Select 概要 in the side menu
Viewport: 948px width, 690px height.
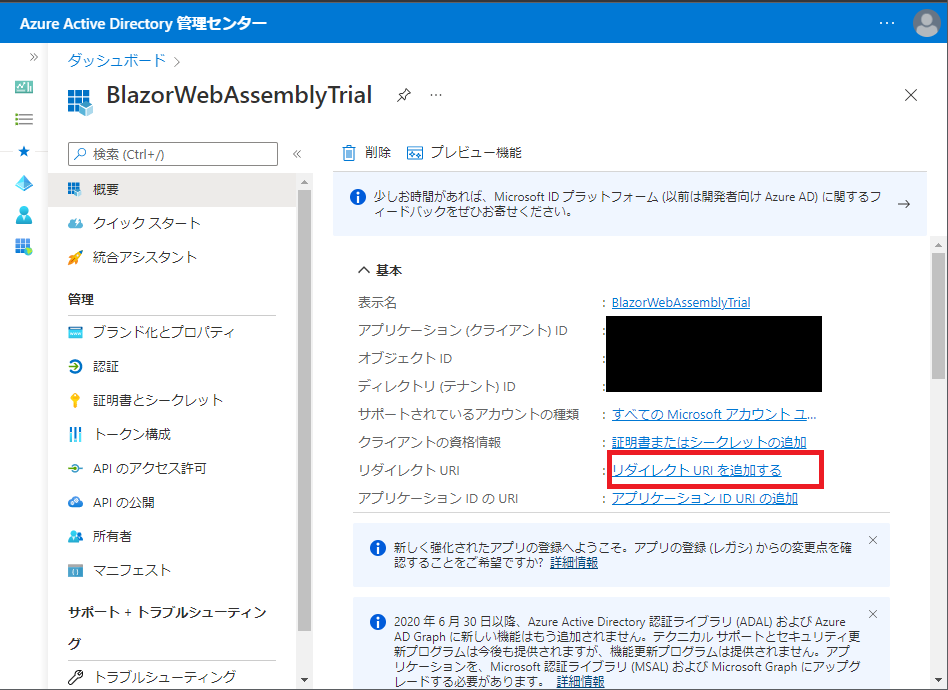coord(172,190)
